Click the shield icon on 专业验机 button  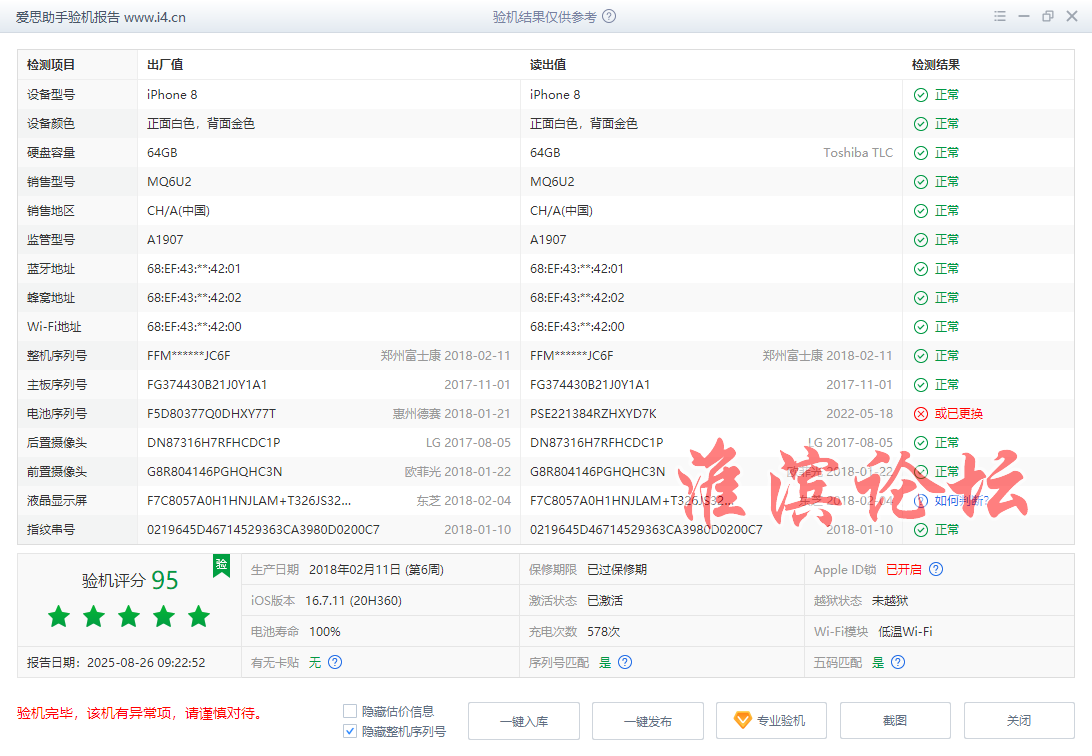point(742,720)
